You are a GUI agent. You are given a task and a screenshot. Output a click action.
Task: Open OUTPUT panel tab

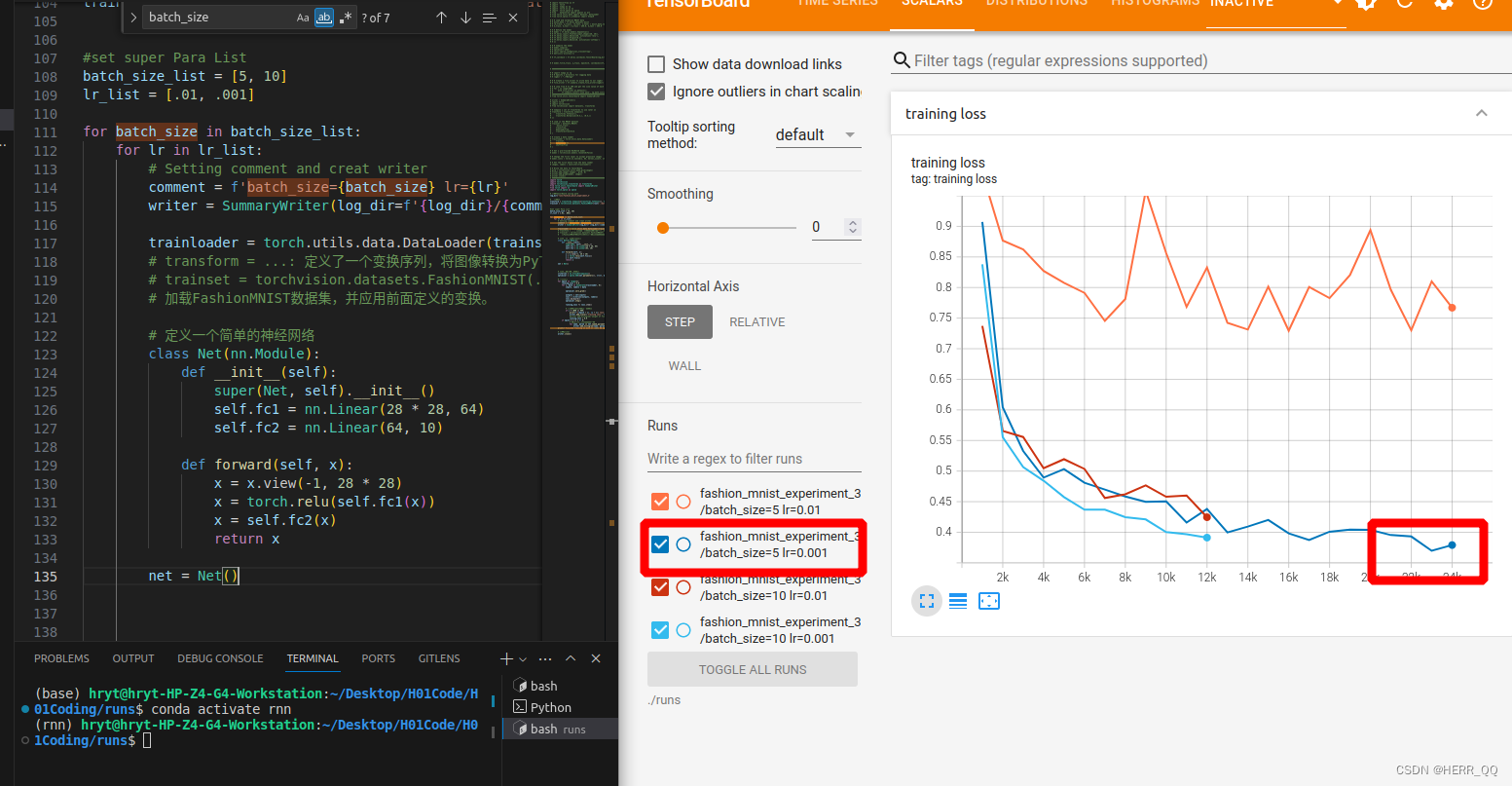click(133, 659)
